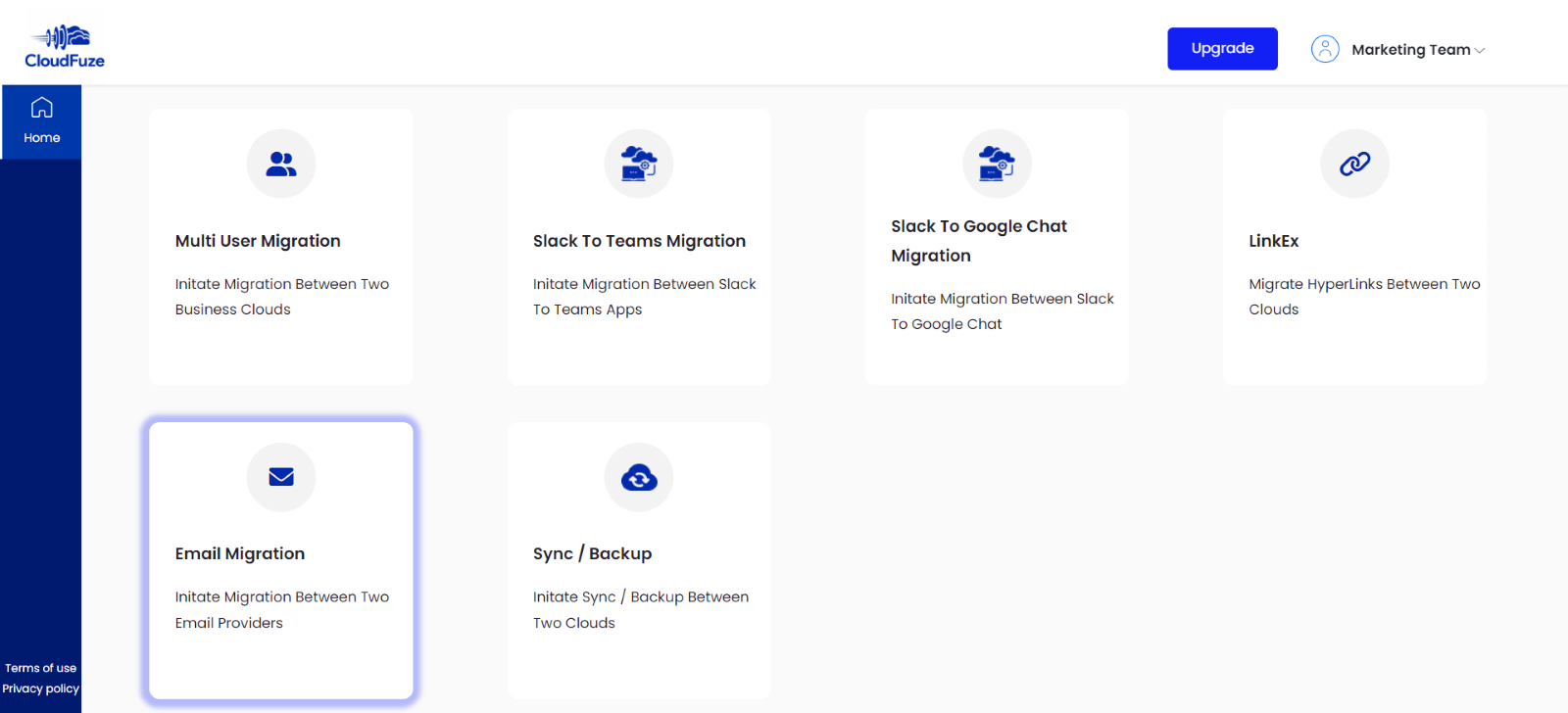Click the CloudFuze logo
This screenshot has width=1568, height=713.
coord(65,46)
